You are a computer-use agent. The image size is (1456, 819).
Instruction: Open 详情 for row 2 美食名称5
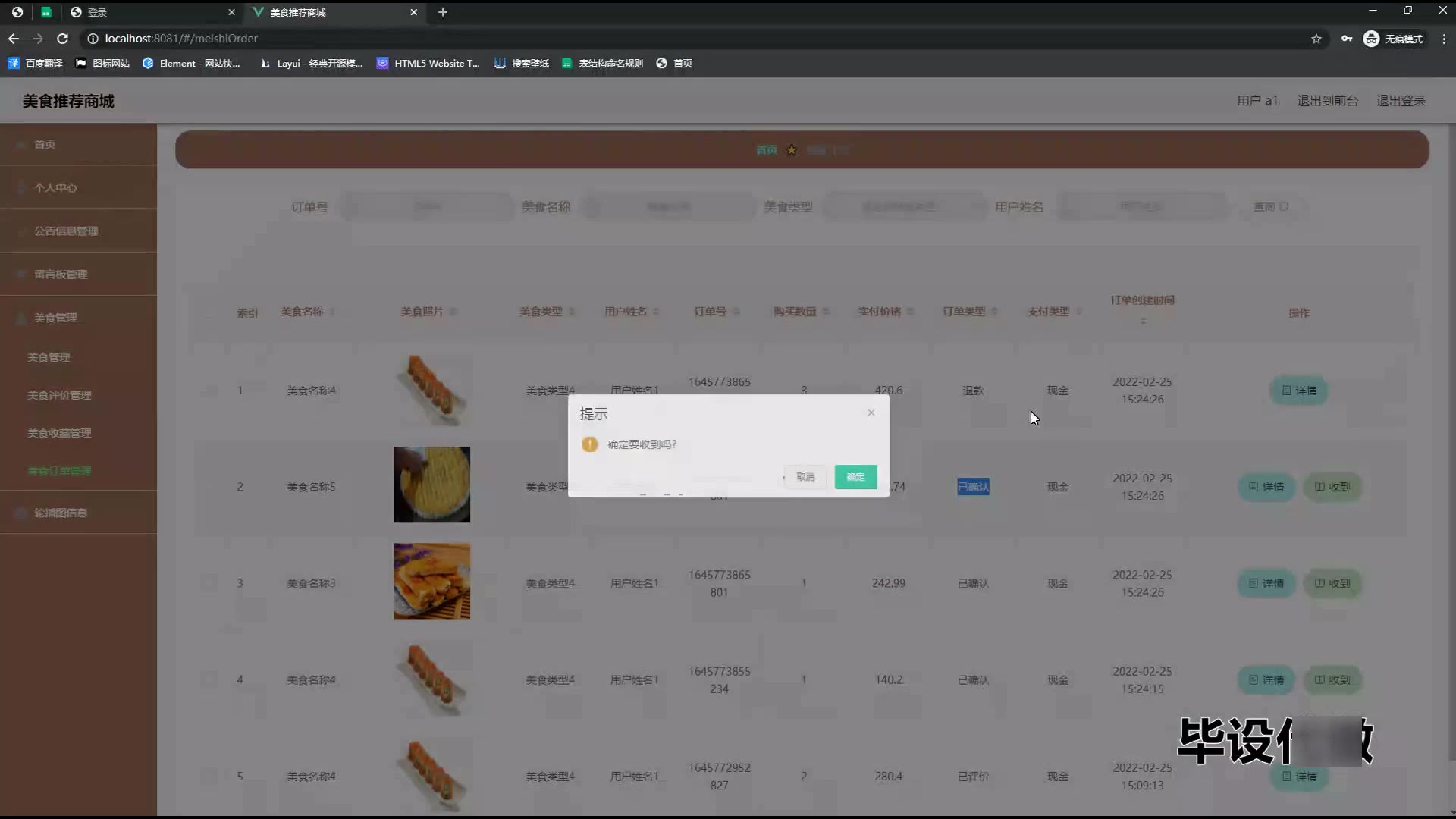click(1266, 487)
